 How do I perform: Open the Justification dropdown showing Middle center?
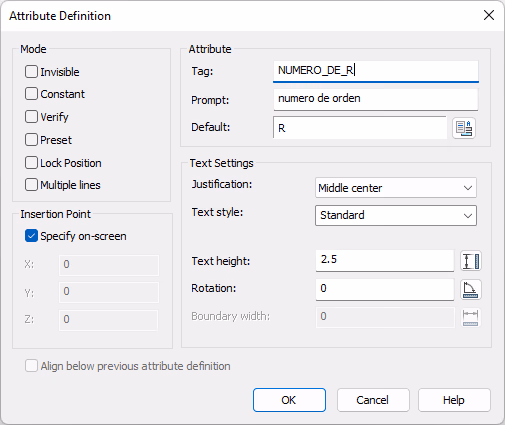(x=396, y=188)
